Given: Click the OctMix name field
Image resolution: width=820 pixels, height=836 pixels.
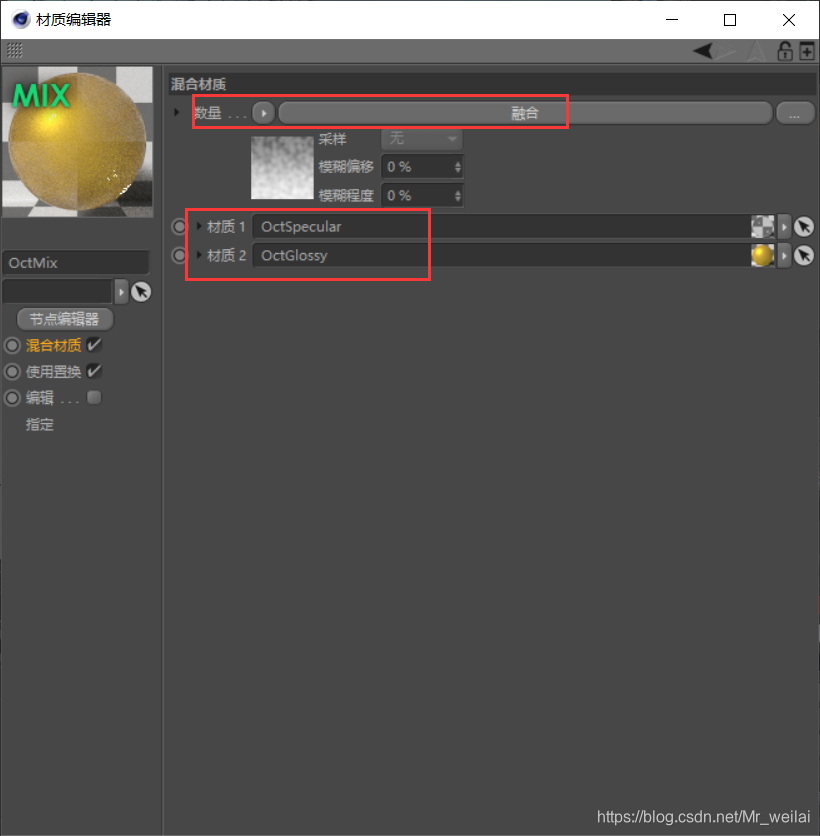Looking at the screenshot, I should [76, 263].
